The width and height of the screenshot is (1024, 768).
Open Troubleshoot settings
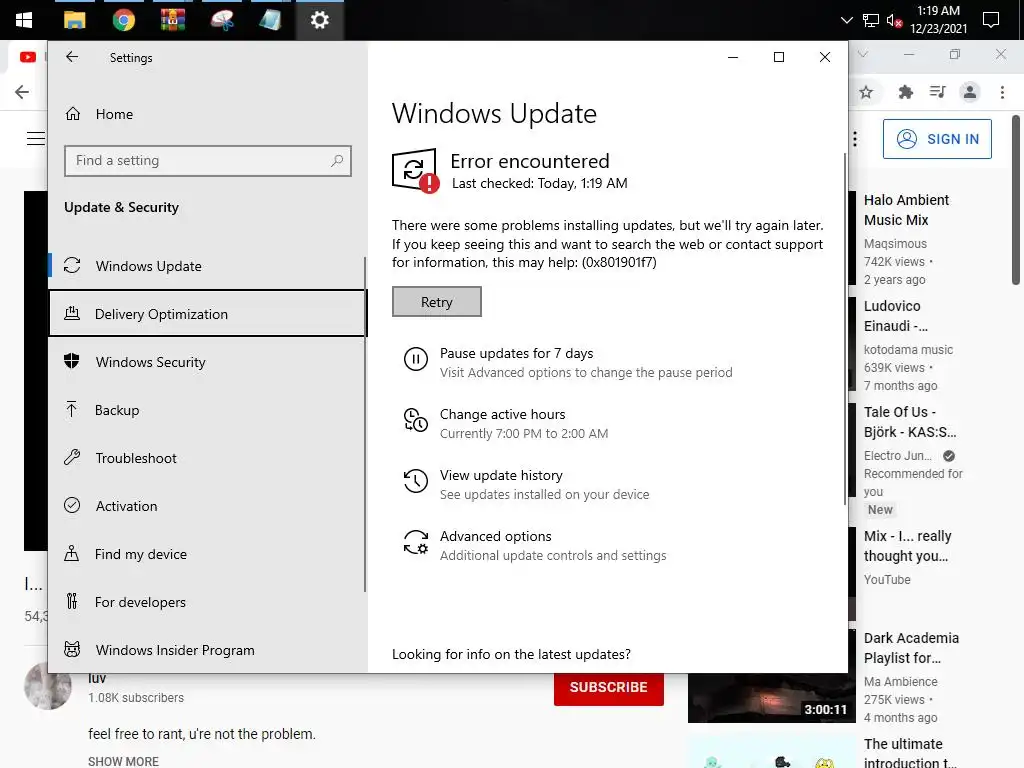click(x=208, y=458)
